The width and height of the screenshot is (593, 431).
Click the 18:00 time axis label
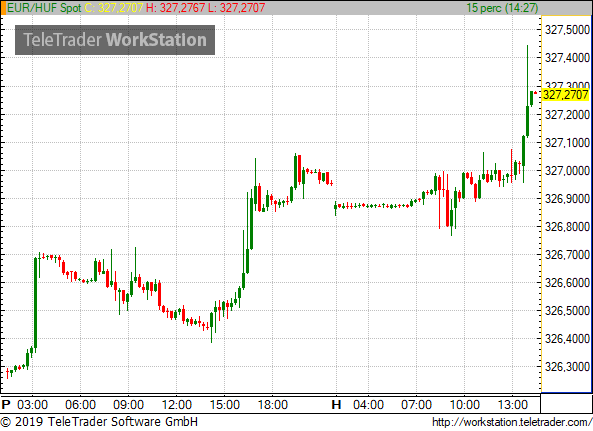[x=273, y=405]
